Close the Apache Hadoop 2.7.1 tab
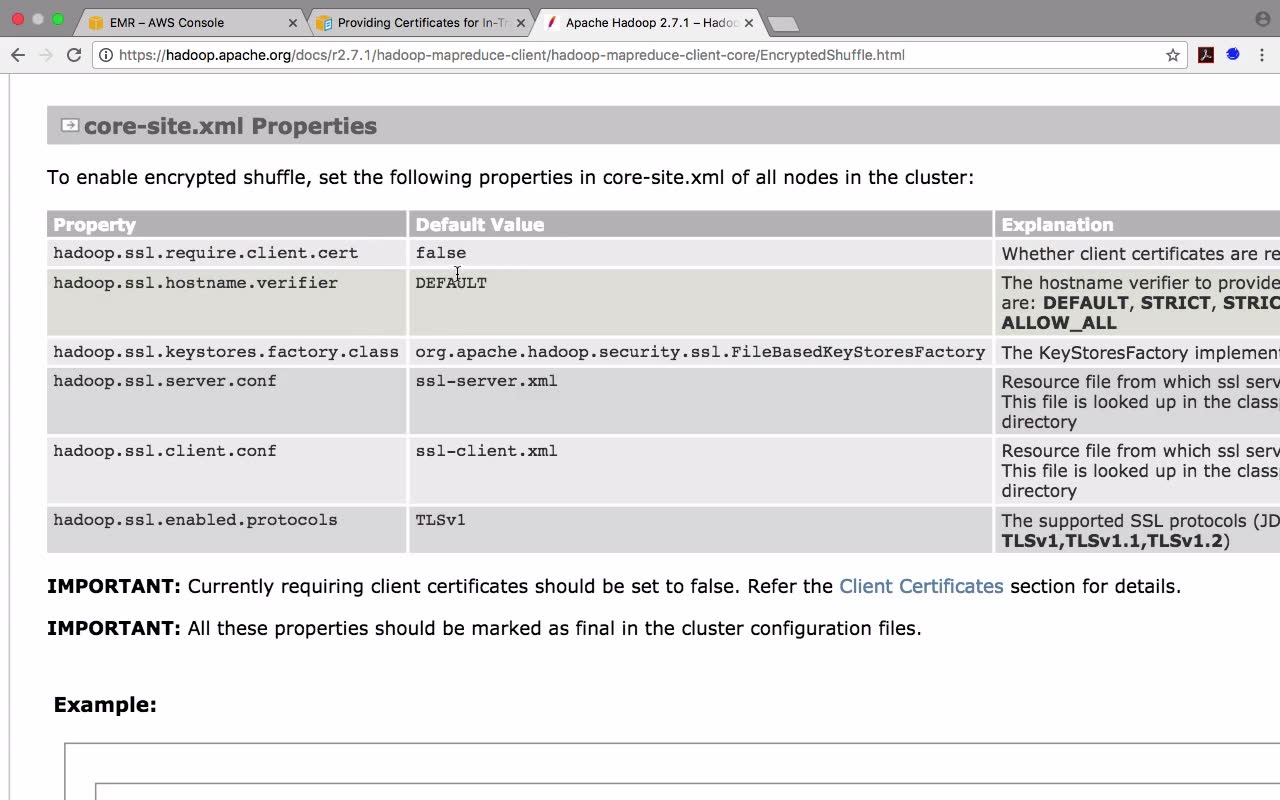Image resolution: width=1280 pixels, height=800 pixels. [749, 22]
